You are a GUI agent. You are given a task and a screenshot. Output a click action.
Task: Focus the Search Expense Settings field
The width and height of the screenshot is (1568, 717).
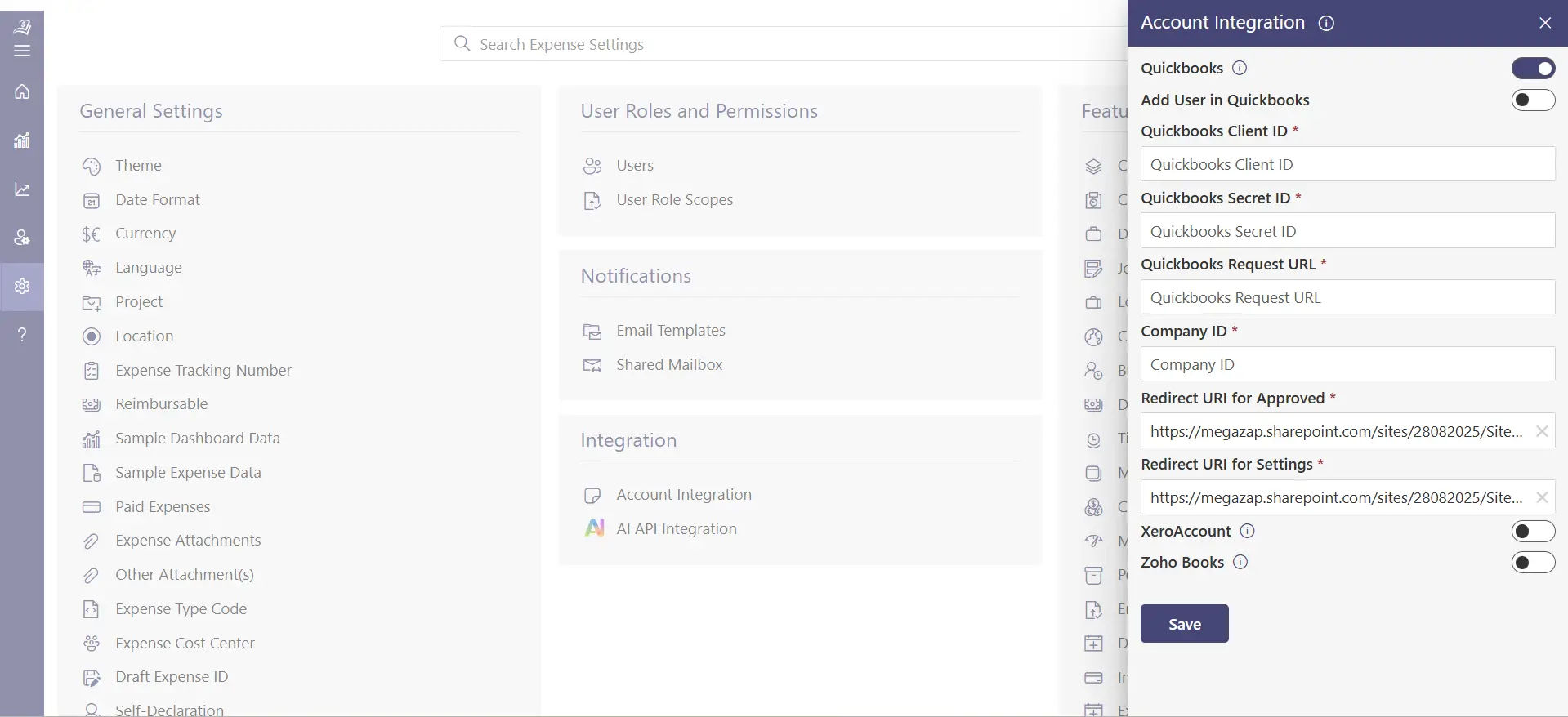coord(784,44)
